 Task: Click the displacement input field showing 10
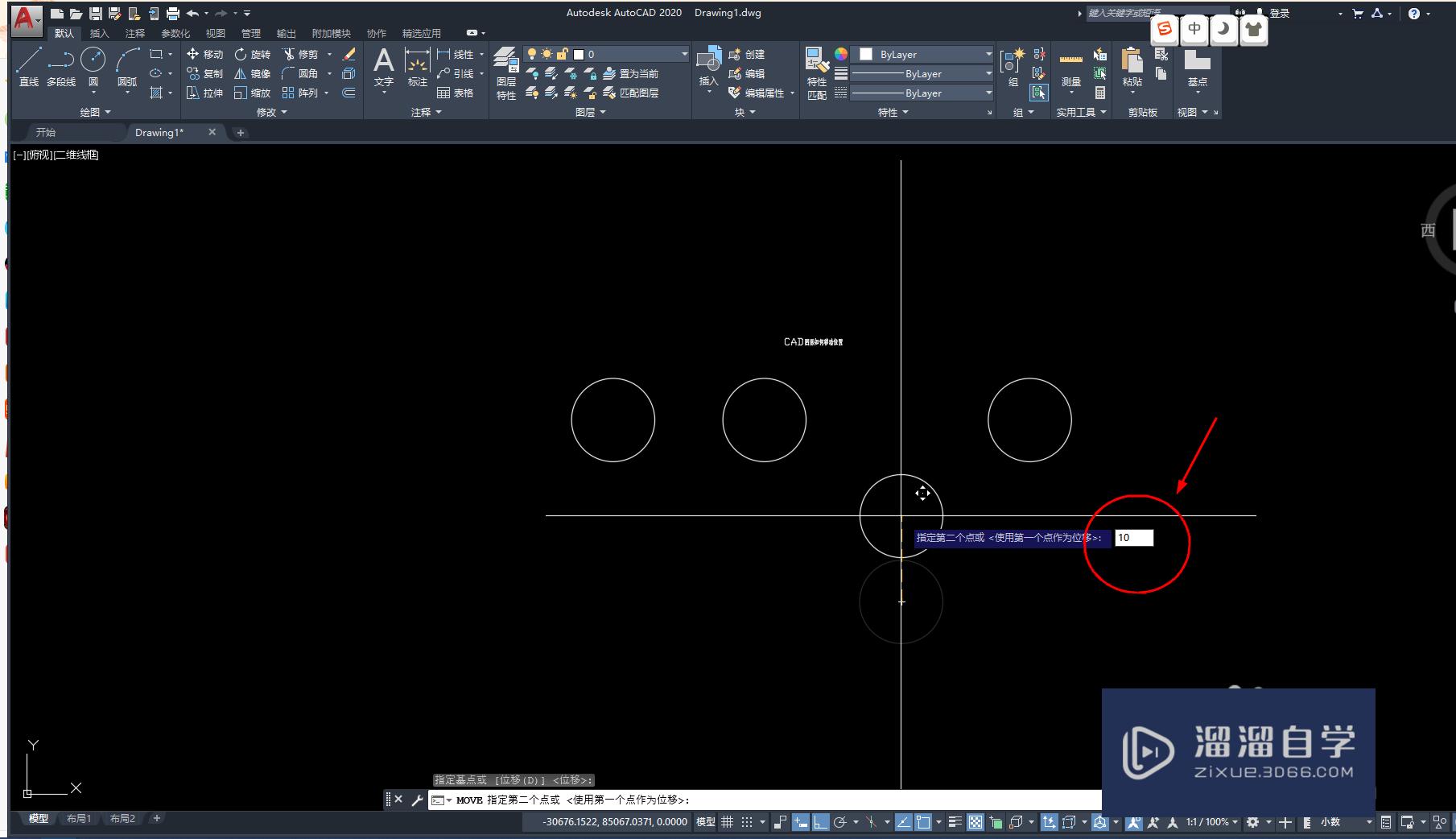[x=1134, y=538]
